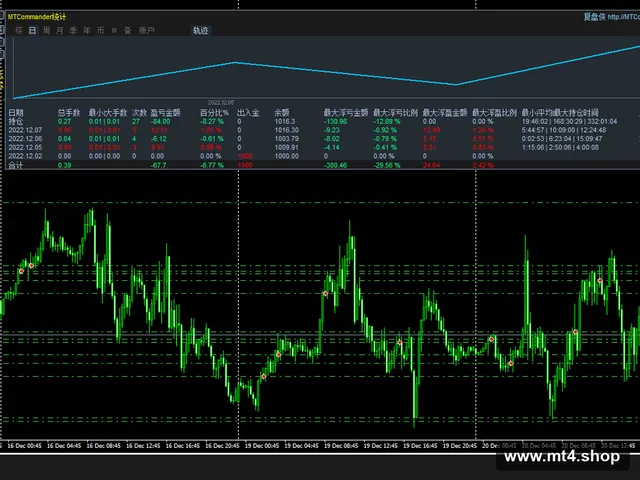Screen dimensions: 640x480
Task: Click the -12.89 % floating loss ratio
Action: point(387,121)
